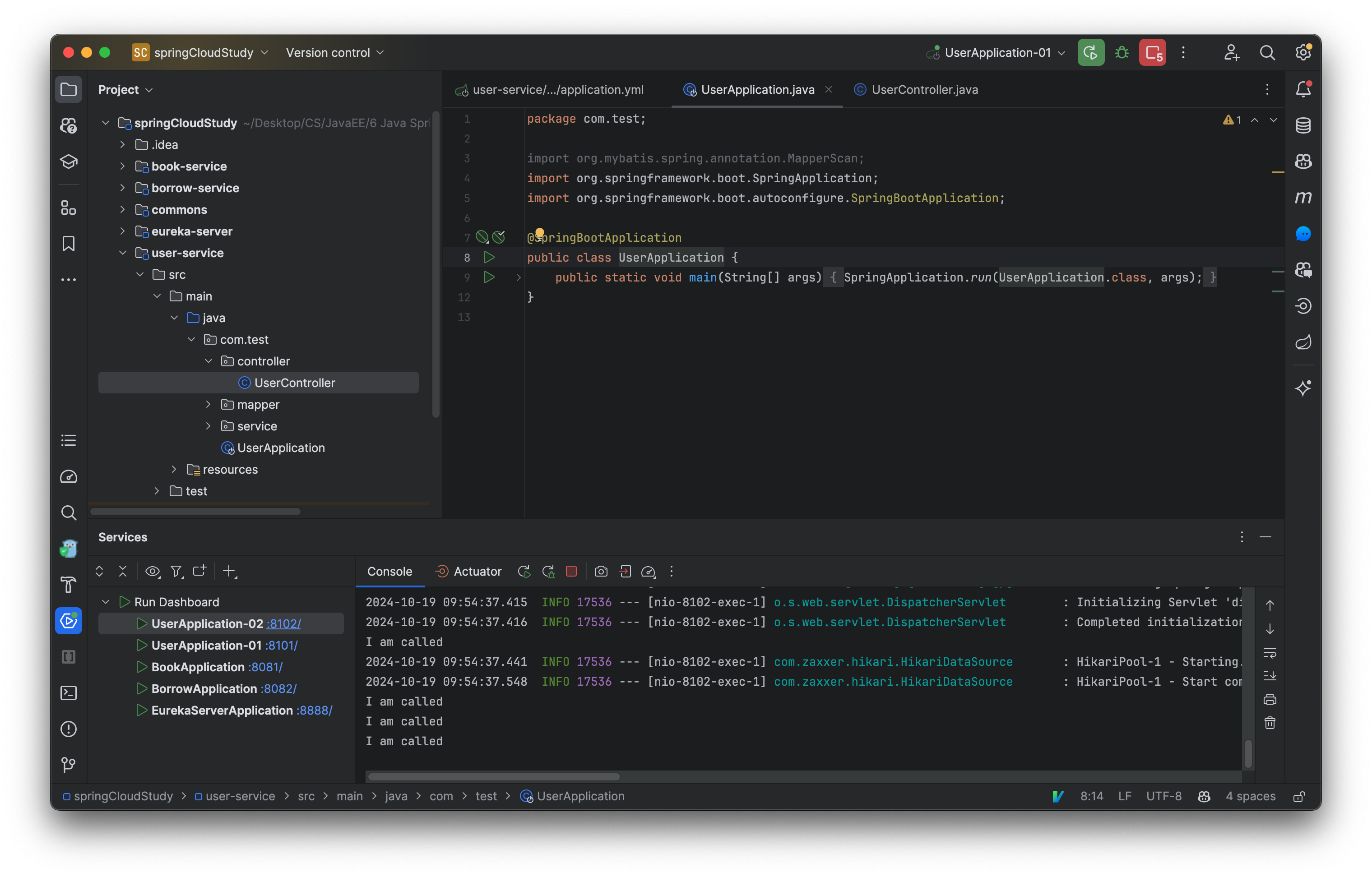Screen dimensions: 1372x877
Task: Open the Notifications bell panel
Action: pos(1304,89)
